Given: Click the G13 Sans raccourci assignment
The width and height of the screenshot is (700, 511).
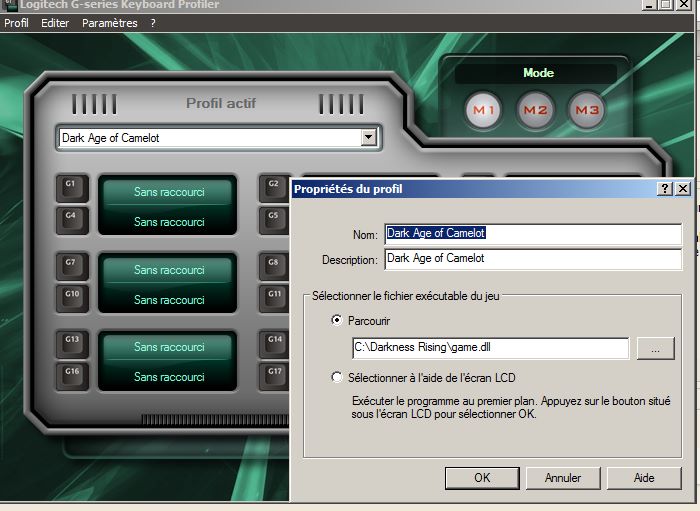Looking at the screenshot, I should tap(169, 347).
